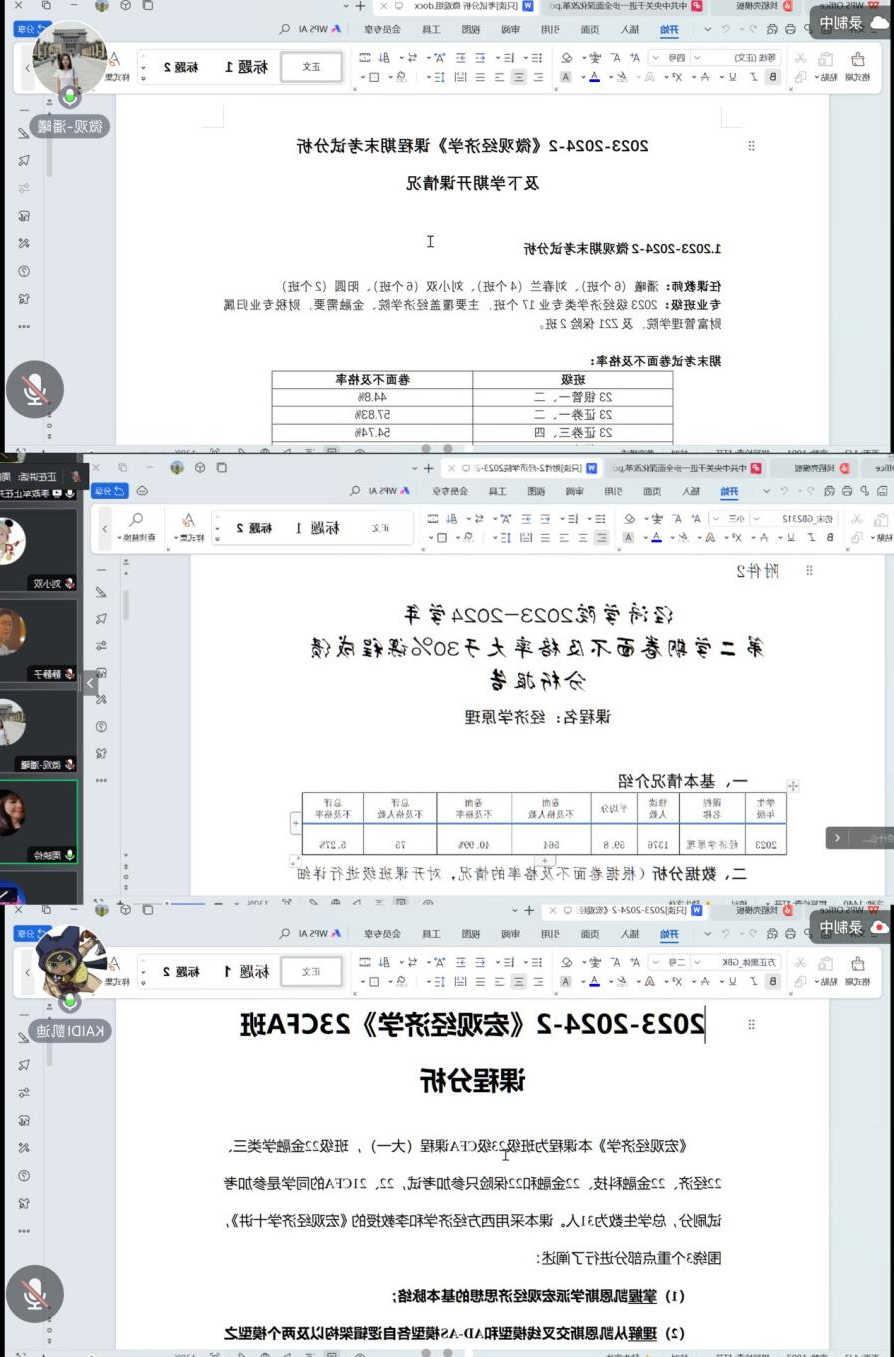This screenshot has width=894, height=1357.
Task: Click the font color A swatch in the top window
Action: [x=594, y=76]
